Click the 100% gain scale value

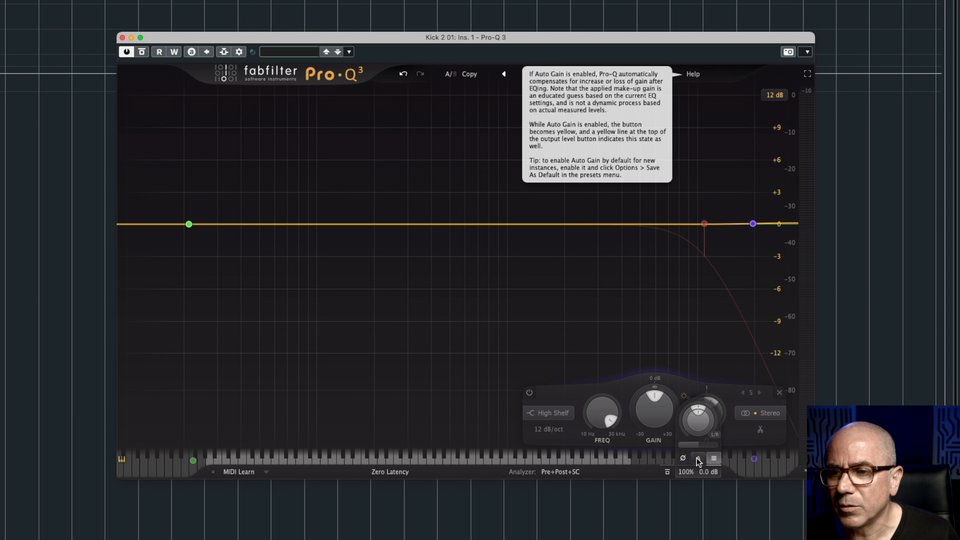coord(686,472)
